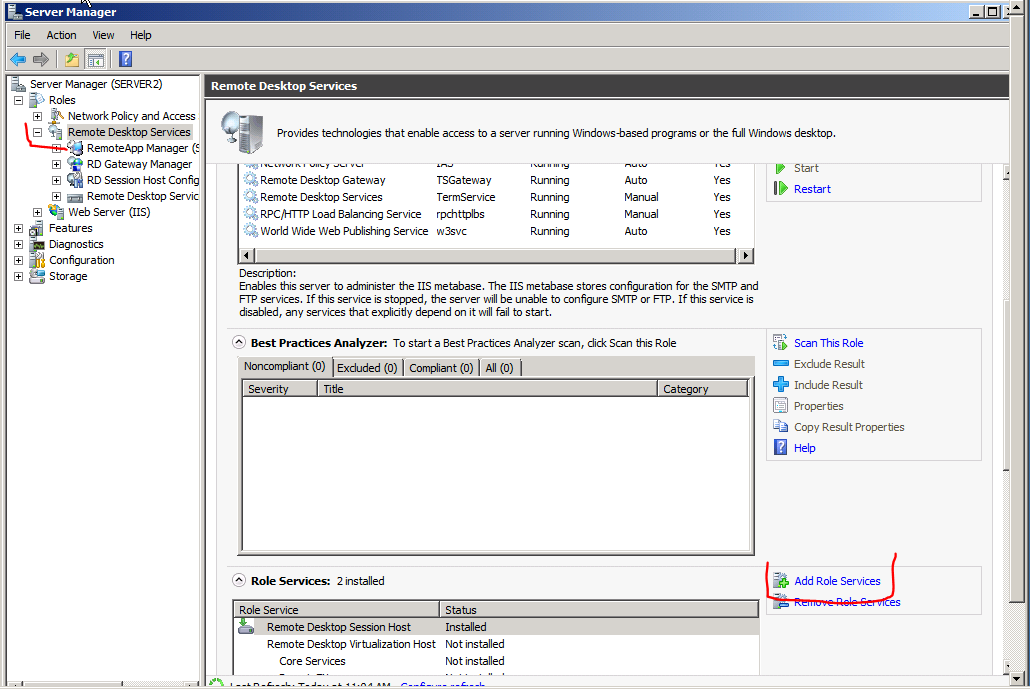The width and height of the screenshot is (1030, 689).
Task: Click the Forward arrow toolbar icon
Action: 41,60
